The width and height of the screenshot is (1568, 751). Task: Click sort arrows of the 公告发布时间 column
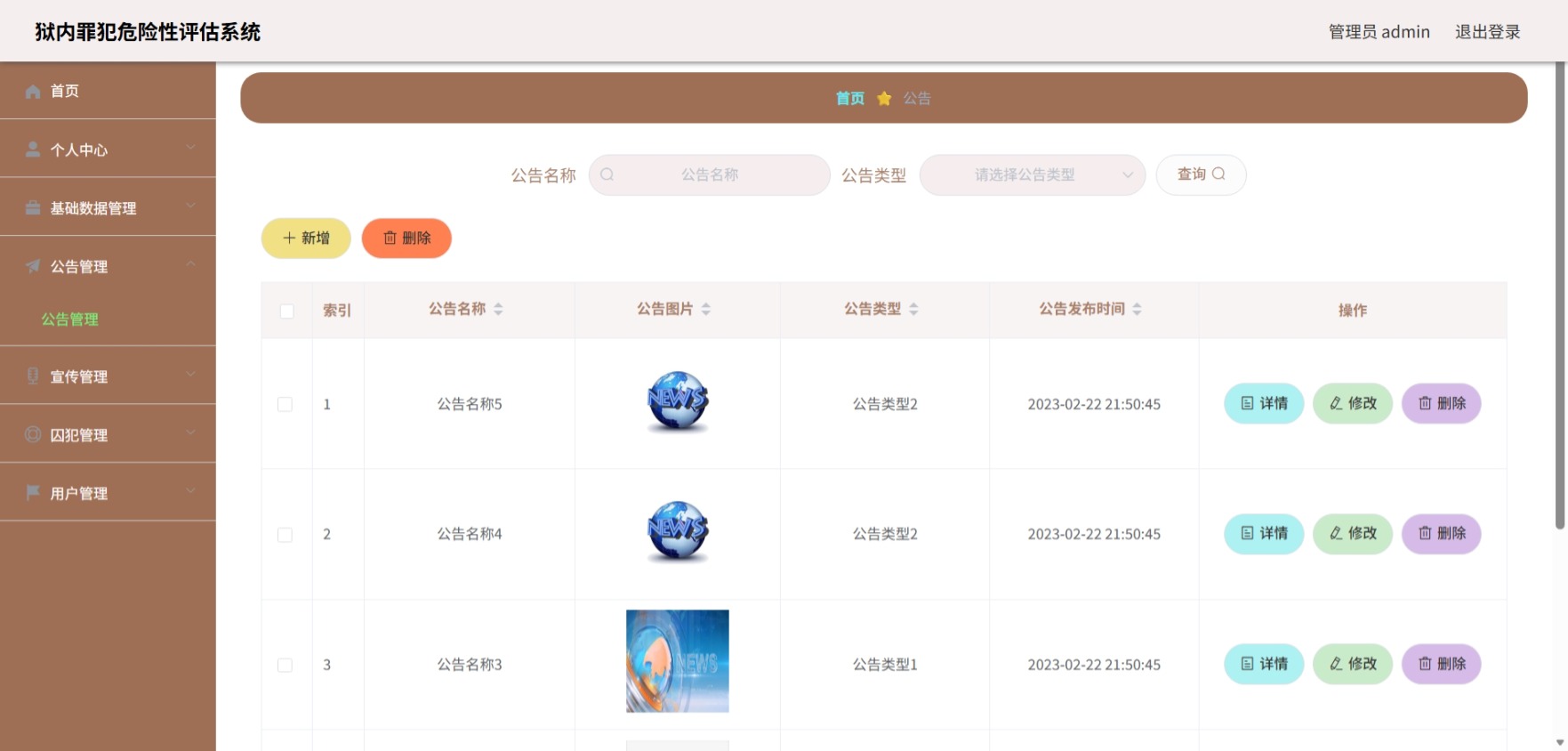tap(1137, 309)
